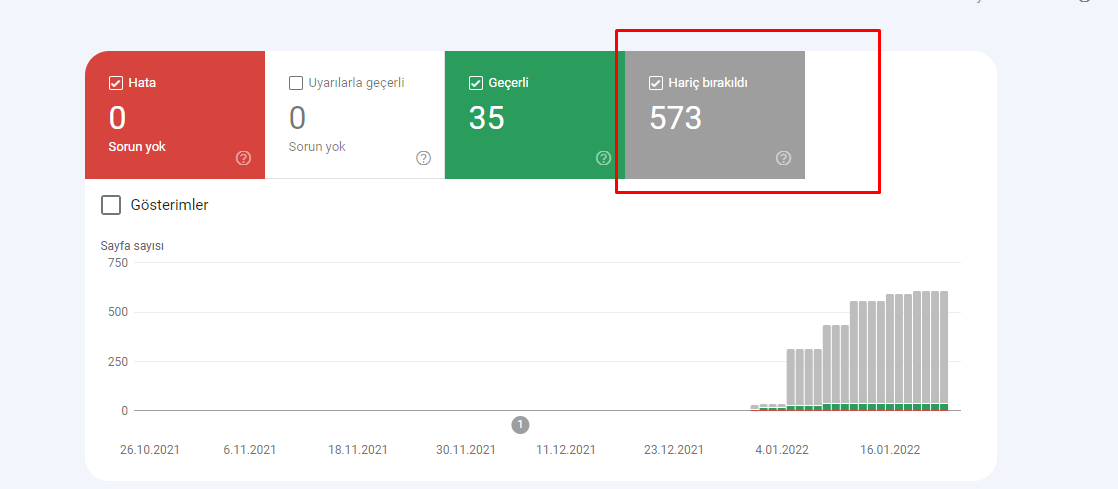Toggle the Hariç bırakıldı checkbox
This screenshot has height=489, width=1118.
(656, 83)
